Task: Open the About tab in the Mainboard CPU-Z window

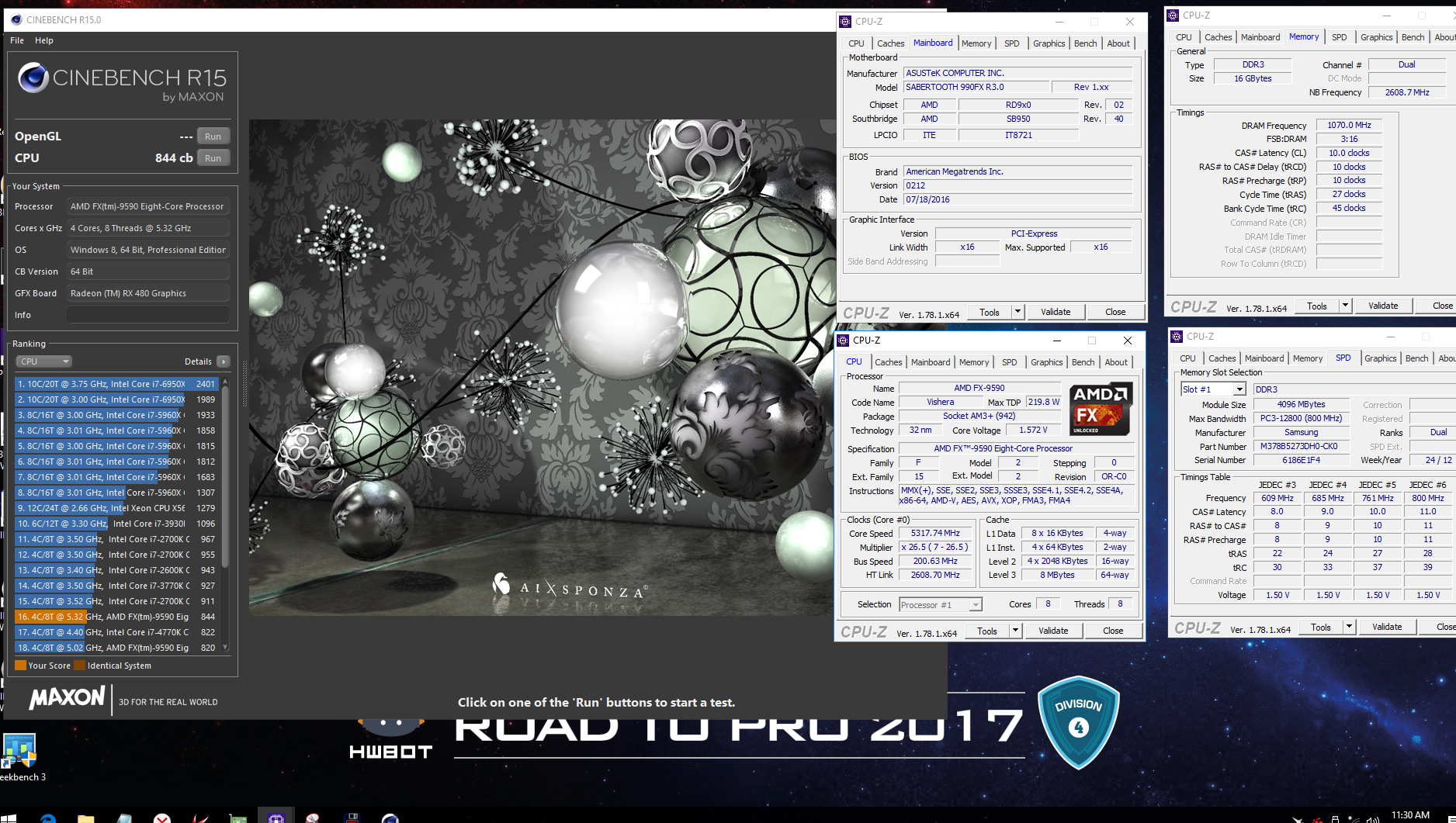Action: (1118, 43)
